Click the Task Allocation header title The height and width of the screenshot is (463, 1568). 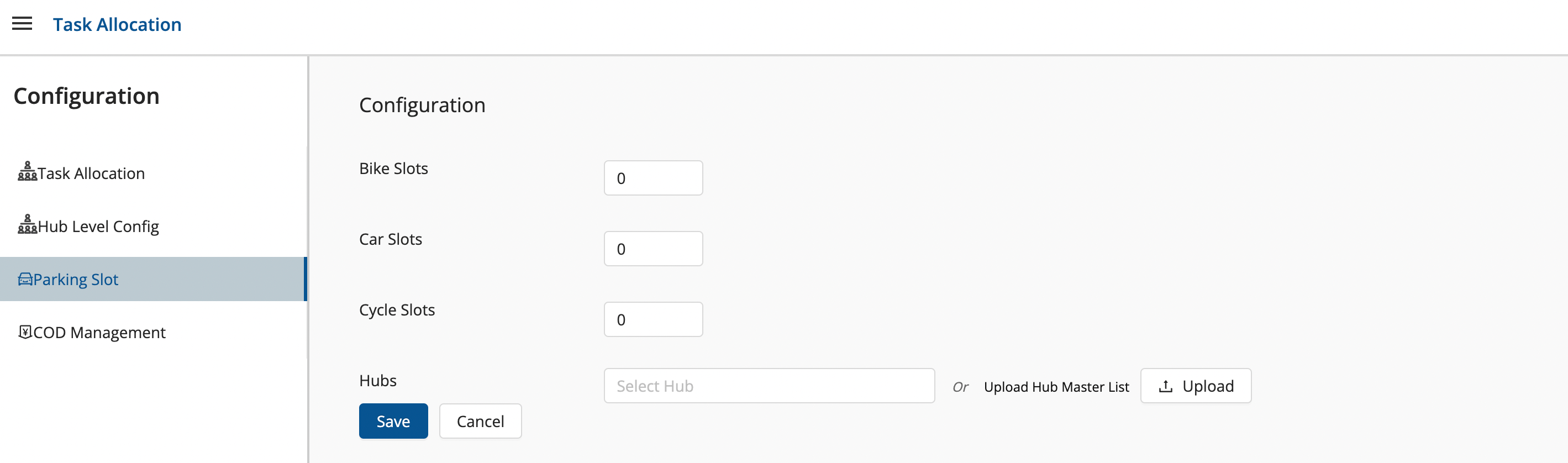[117, 24]
